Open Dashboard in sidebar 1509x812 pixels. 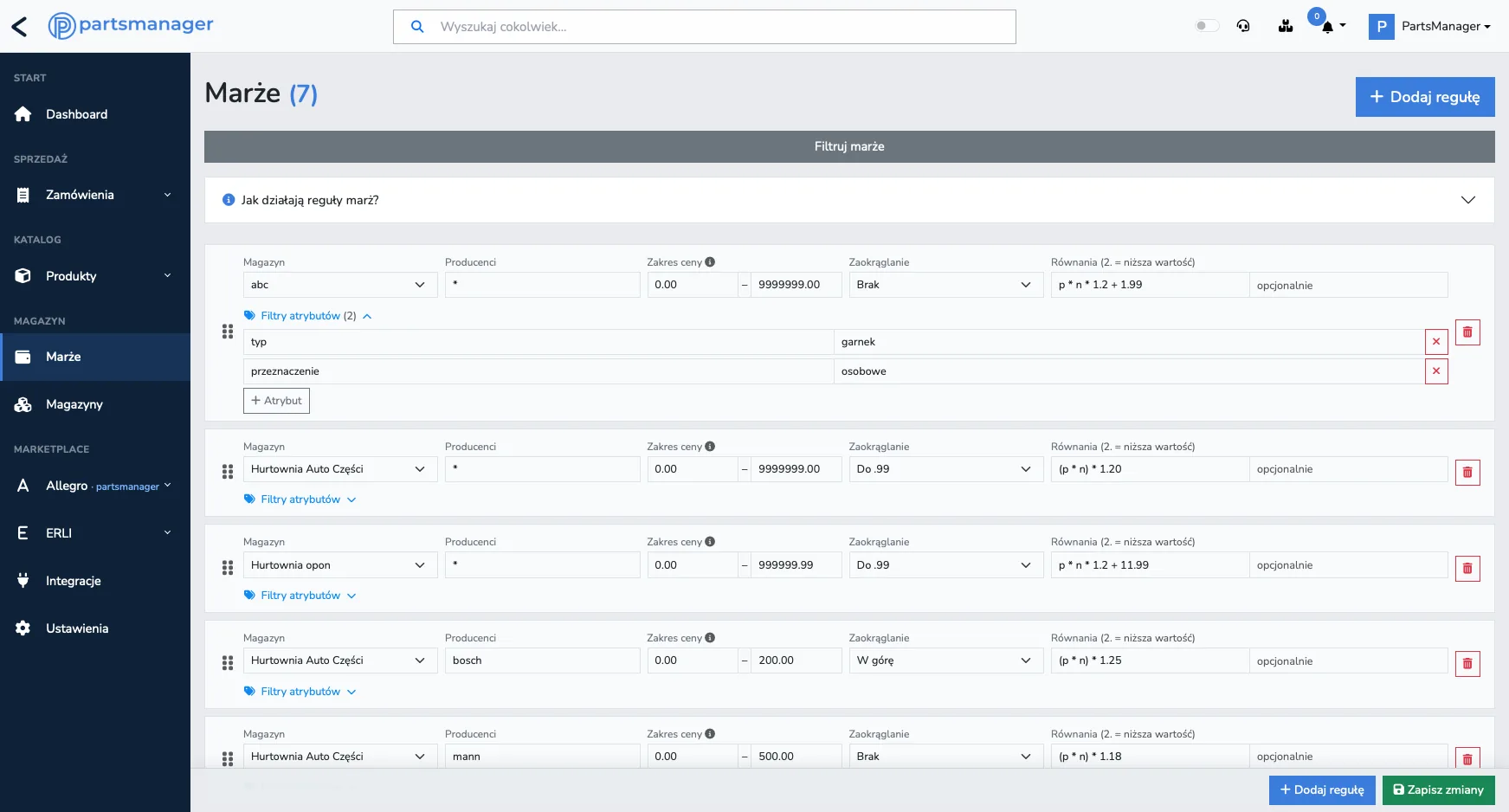[x=95, y=114]
